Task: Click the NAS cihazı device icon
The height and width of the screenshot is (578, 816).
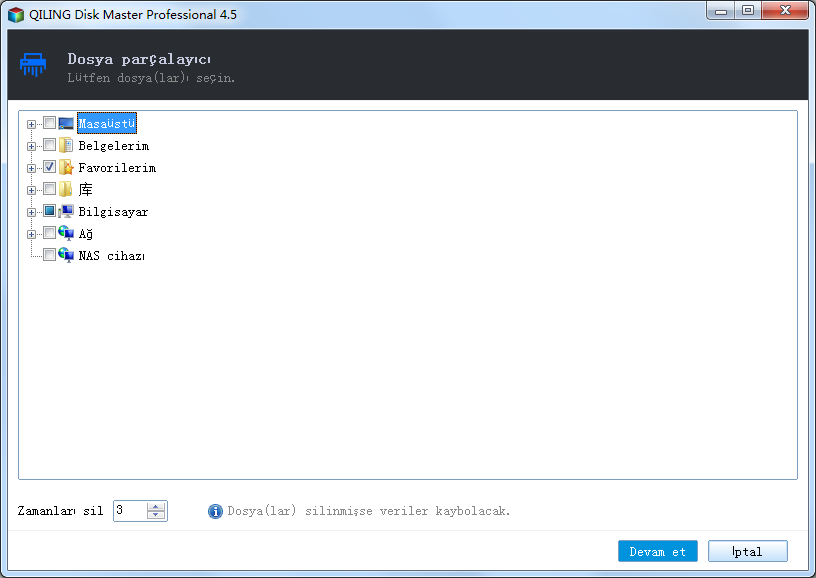Action: (66, 255)
